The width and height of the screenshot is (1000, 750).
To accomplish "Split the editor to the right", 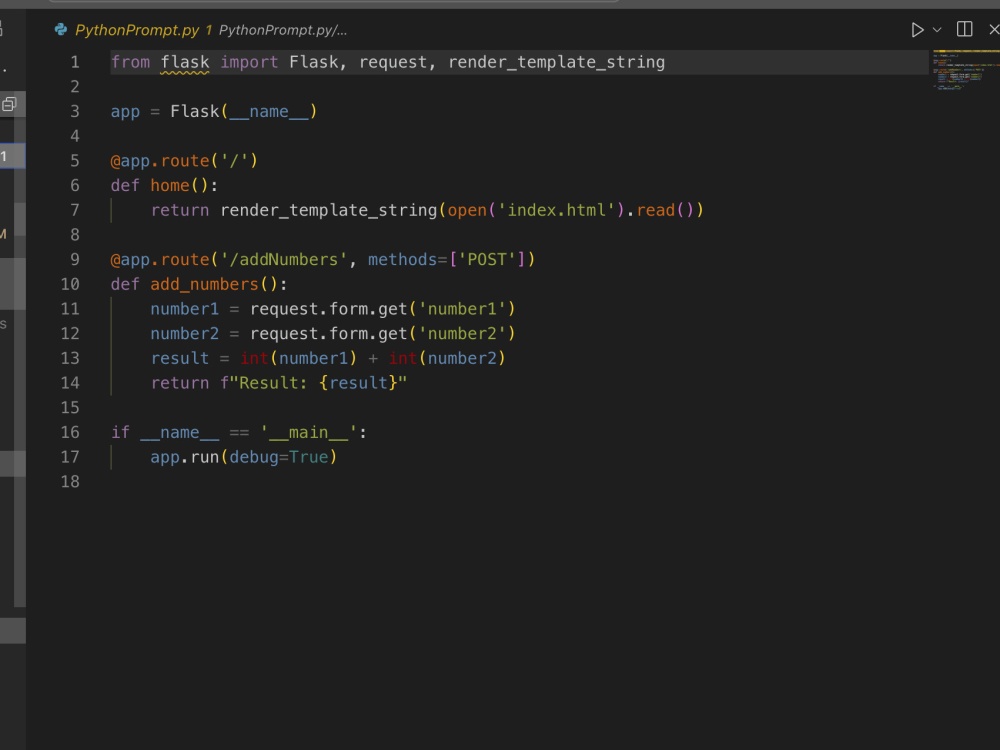I will click(964, 29).
